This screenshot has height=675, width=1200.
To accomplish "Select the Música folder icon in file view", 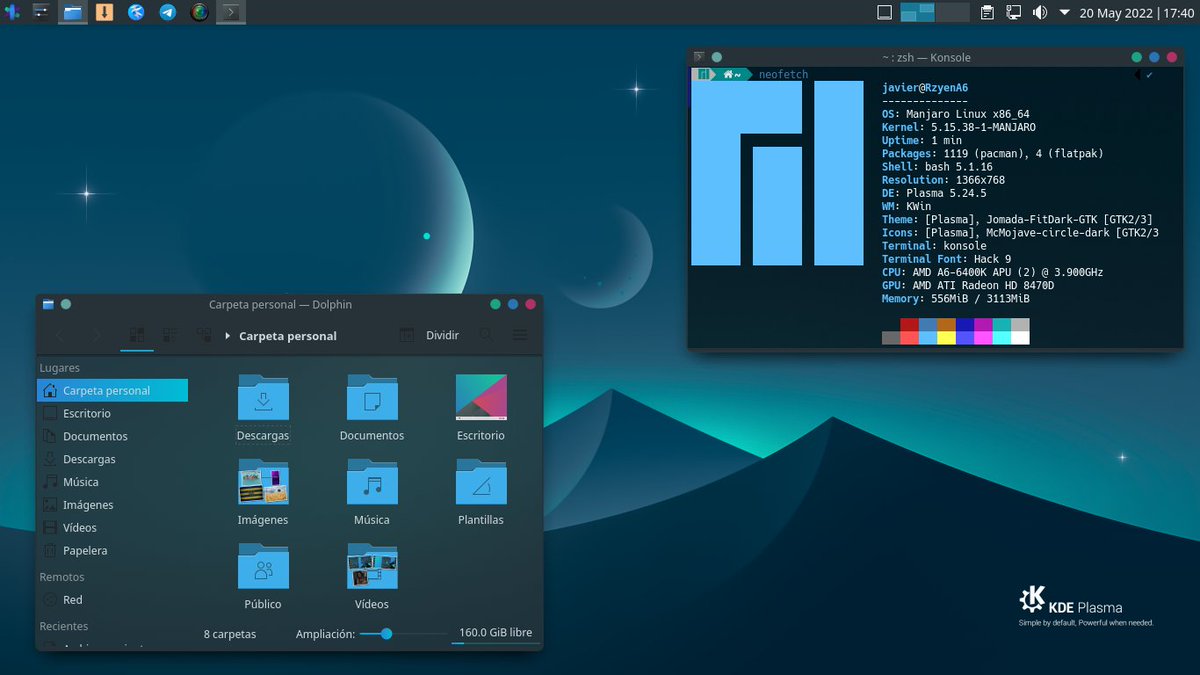I will tap(372, 482).
